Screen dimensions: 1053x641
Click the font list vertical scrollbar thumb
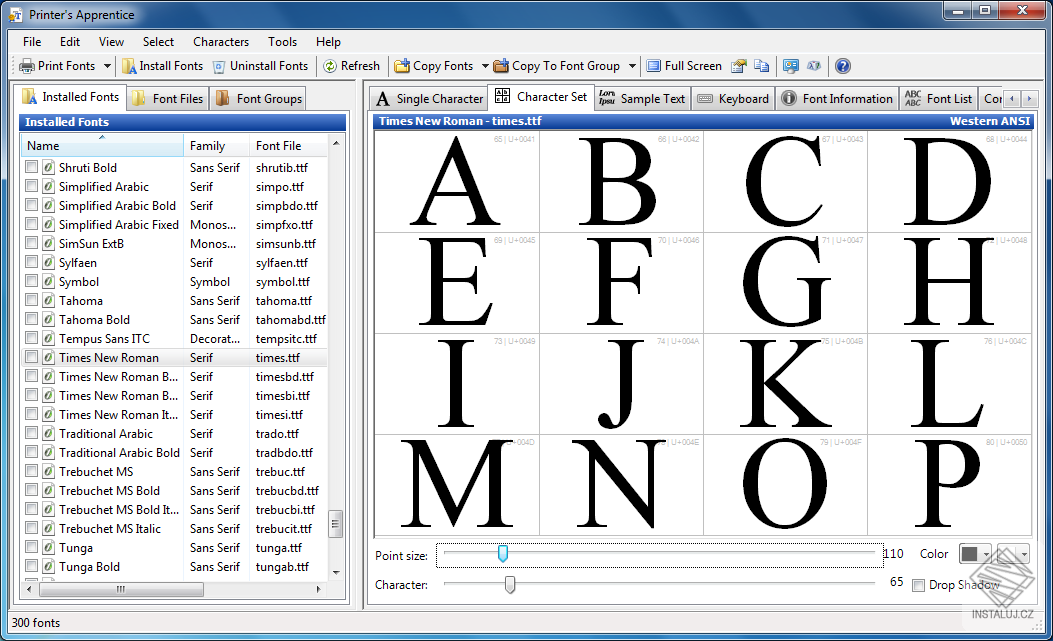336,524
